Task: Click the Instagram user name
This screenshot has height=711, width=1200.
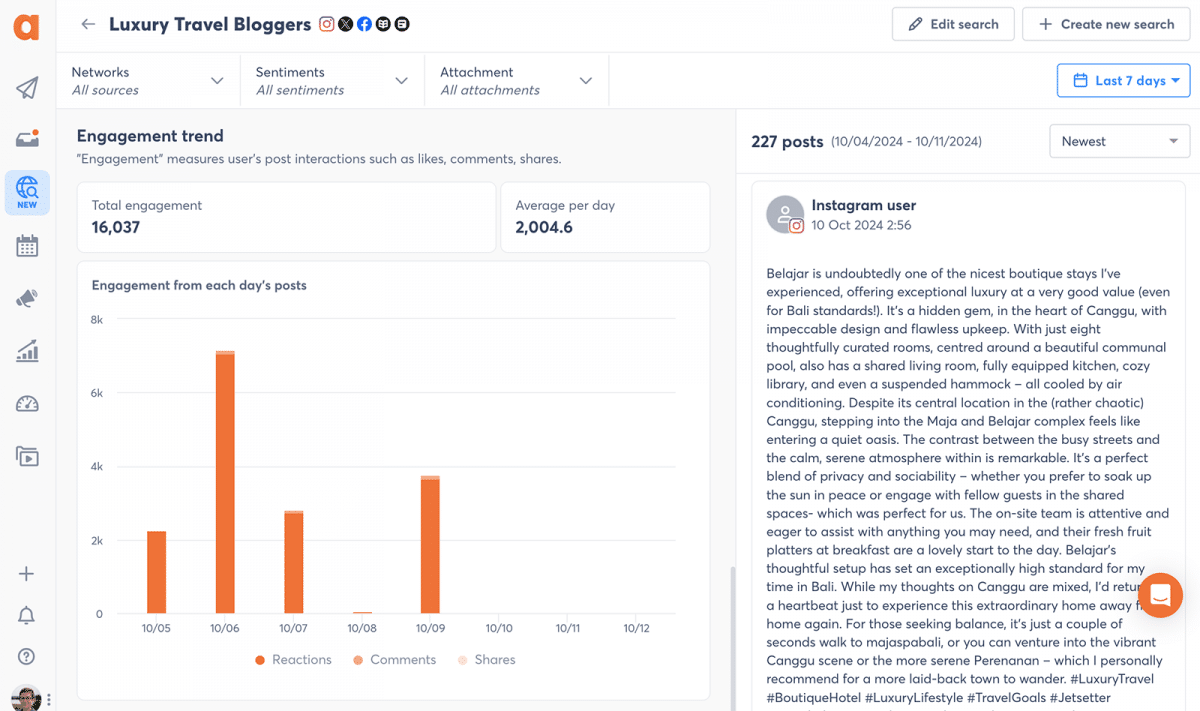Action: point(864,206)
